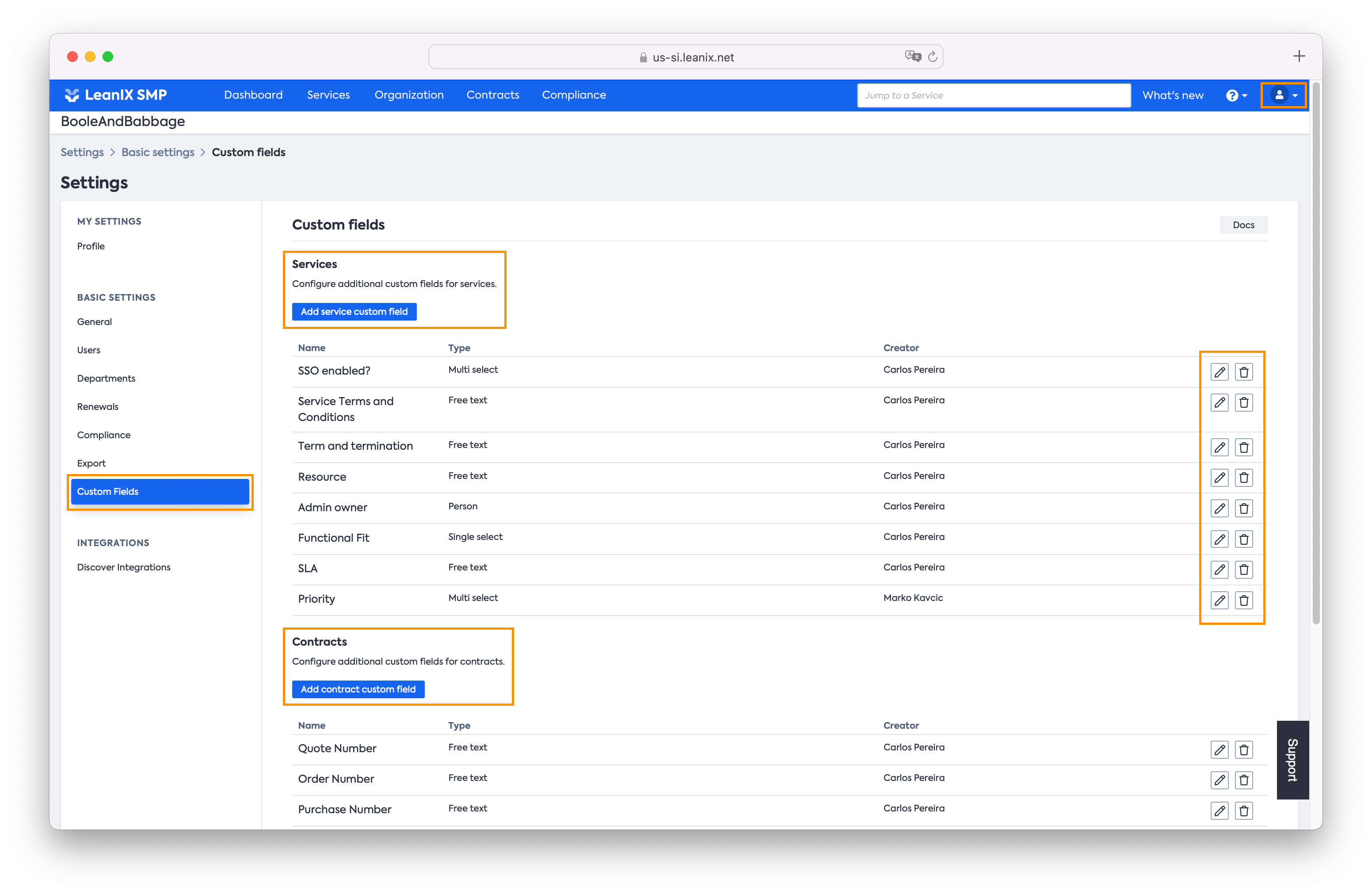Delete the Quote Number contract field
The height and width of the screenshot is (895, 1372).
[1243, 750]
